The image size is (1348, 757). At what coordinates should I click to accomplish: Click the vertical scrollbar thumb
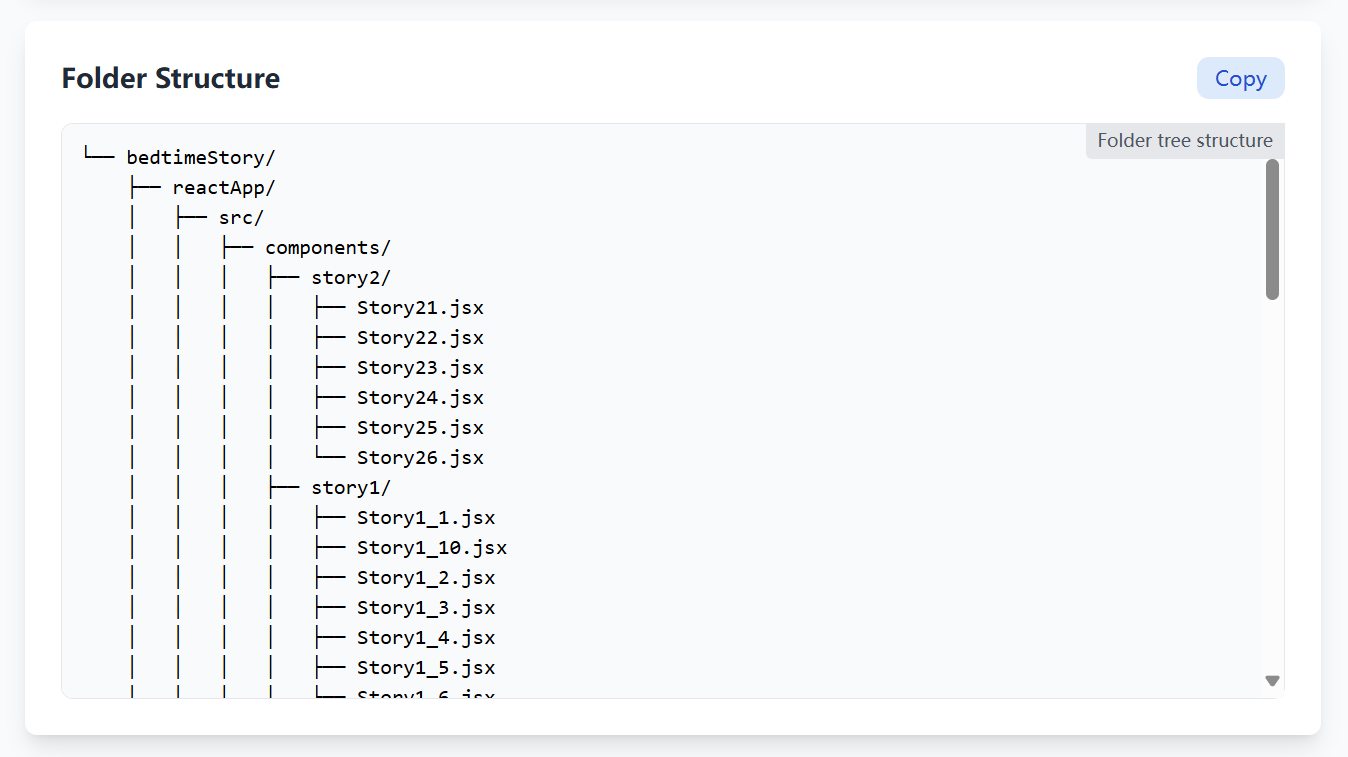(x=1272, y=229)
